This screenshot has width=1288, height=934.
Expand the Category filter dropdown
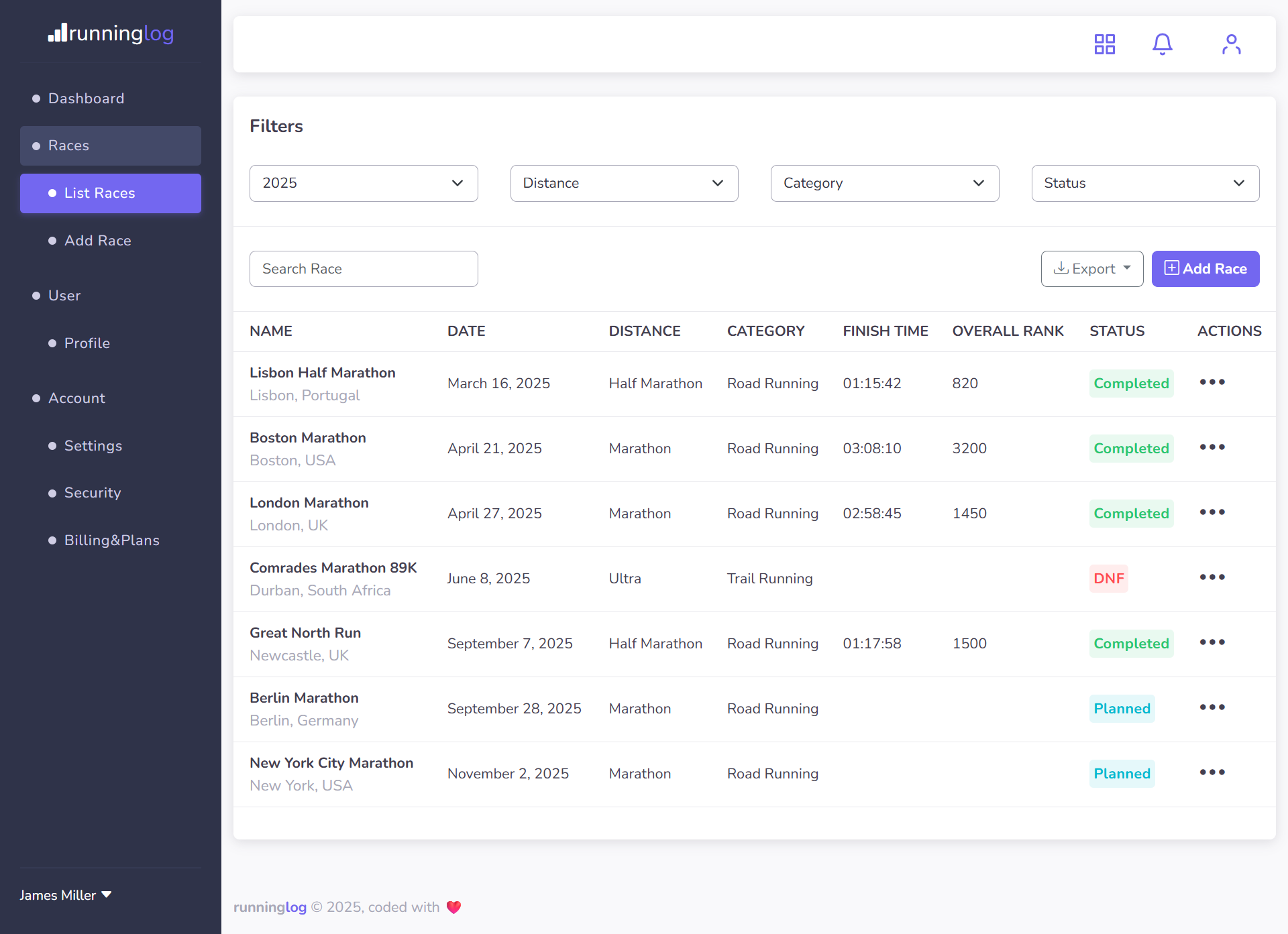click(x=884, y=183)
